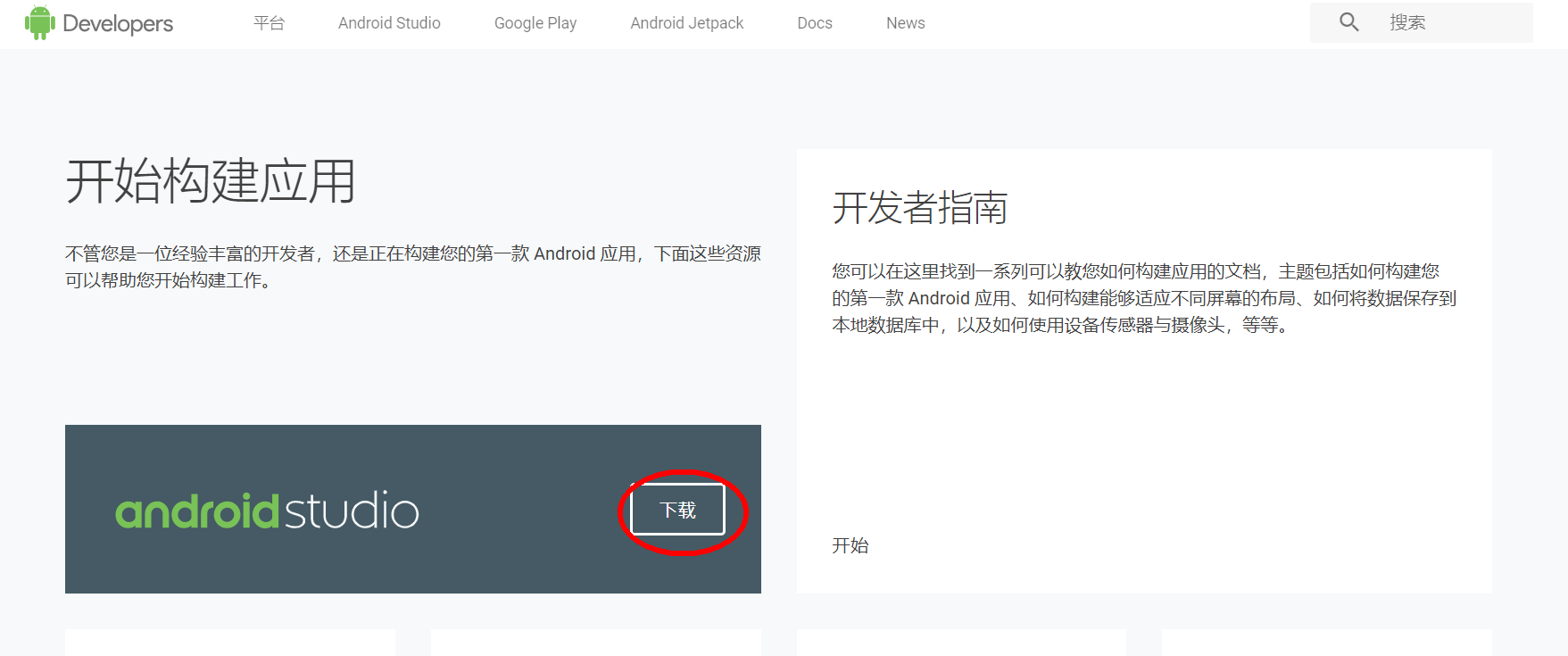Click the 开发者指南 card title
Image resolution: width=1568 pixels, height=656 pixels.
(920, 208)
